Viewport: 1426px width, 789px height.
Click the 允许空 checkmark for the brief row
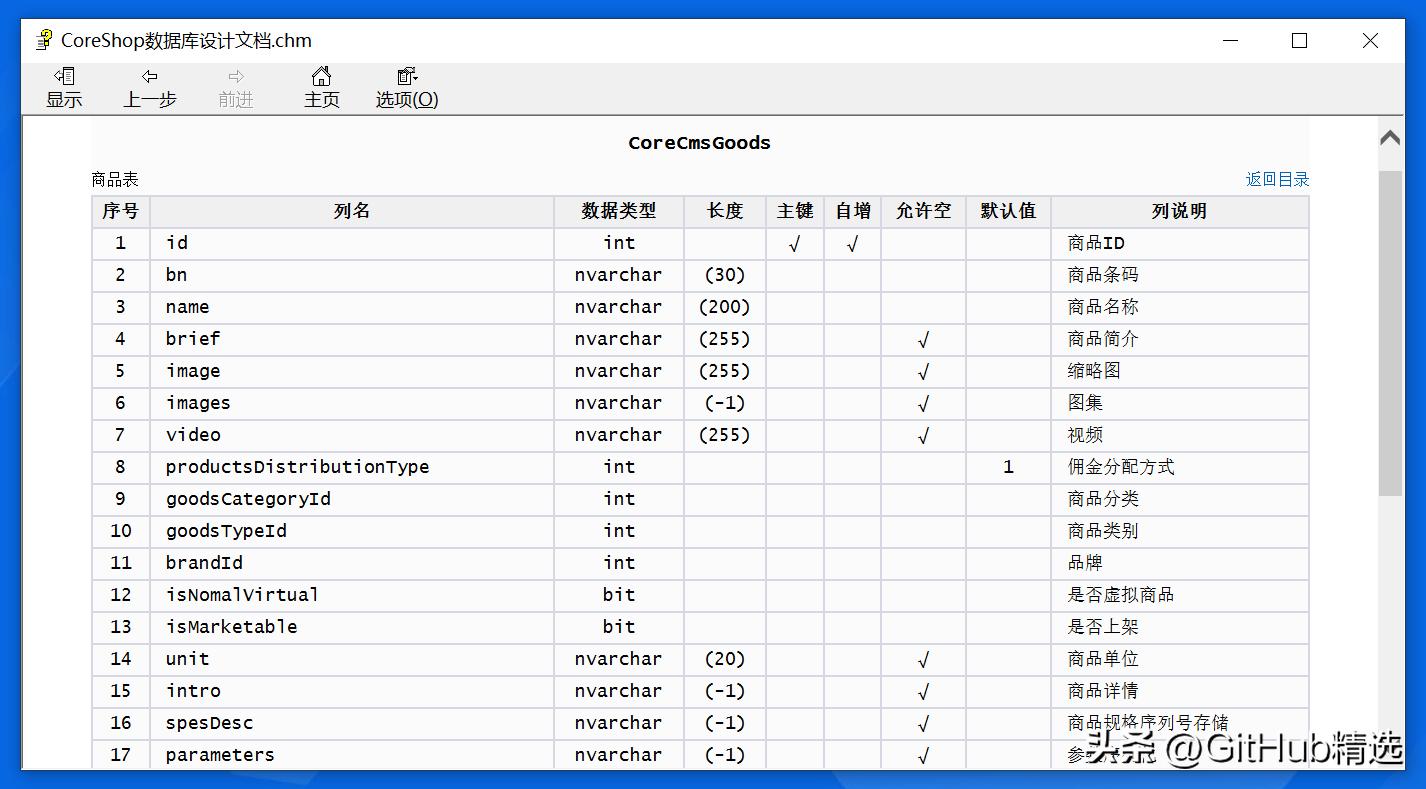point(923,339)
